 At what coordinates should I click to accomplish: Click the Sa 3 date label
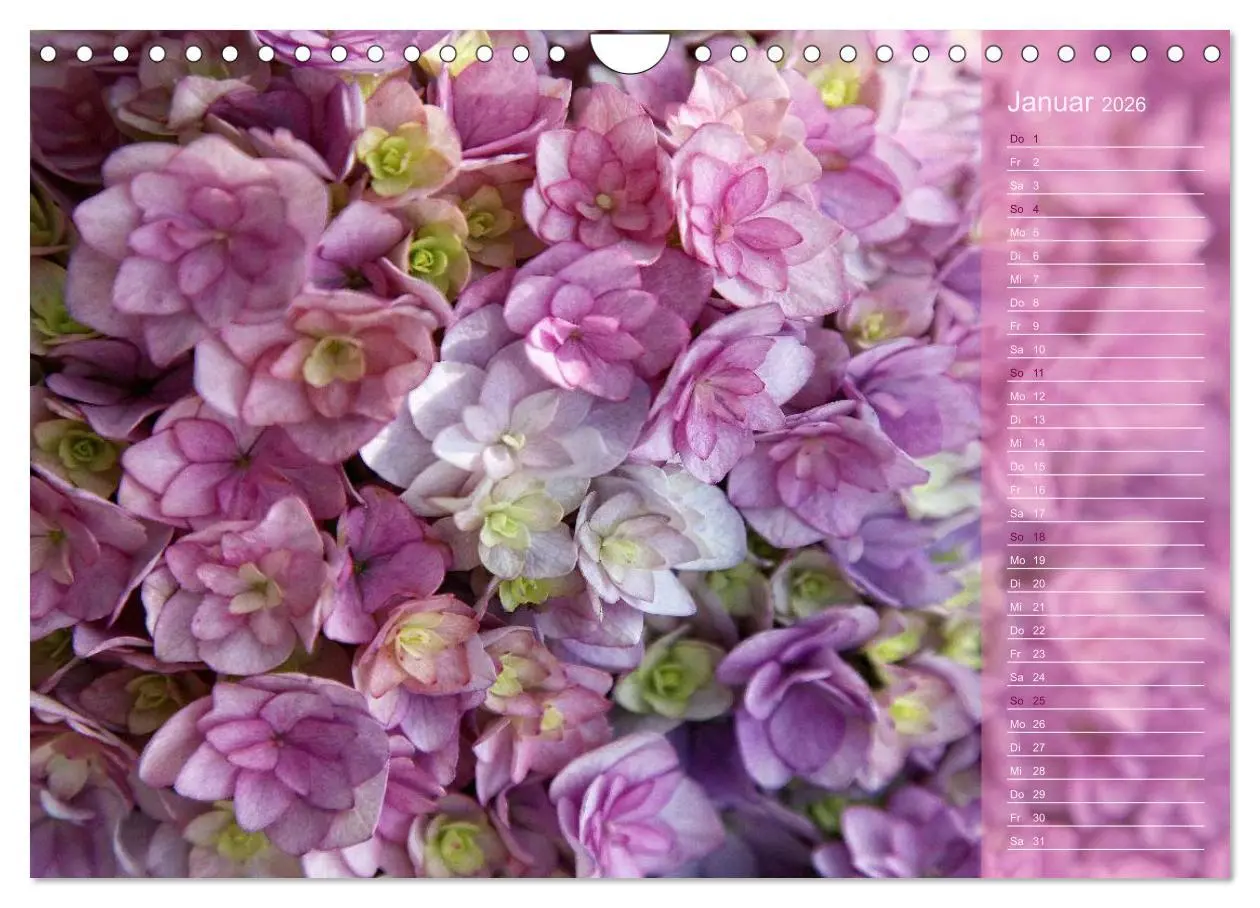pyautogui.click(x=1025, y=185)
